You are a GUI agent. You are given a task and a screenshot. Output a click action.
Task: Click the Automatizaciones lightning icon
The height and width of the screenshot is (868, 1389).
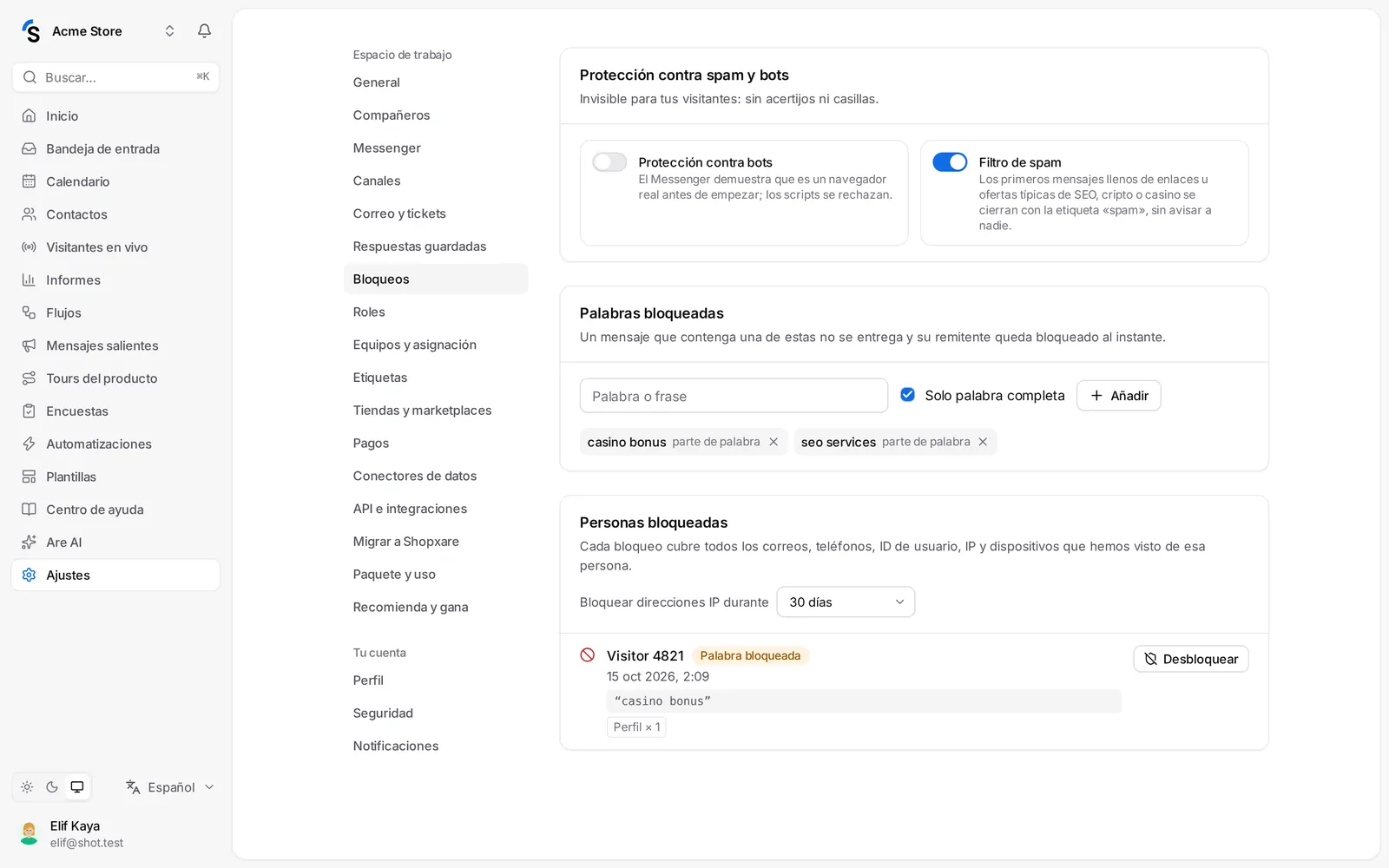pos(29,444)
